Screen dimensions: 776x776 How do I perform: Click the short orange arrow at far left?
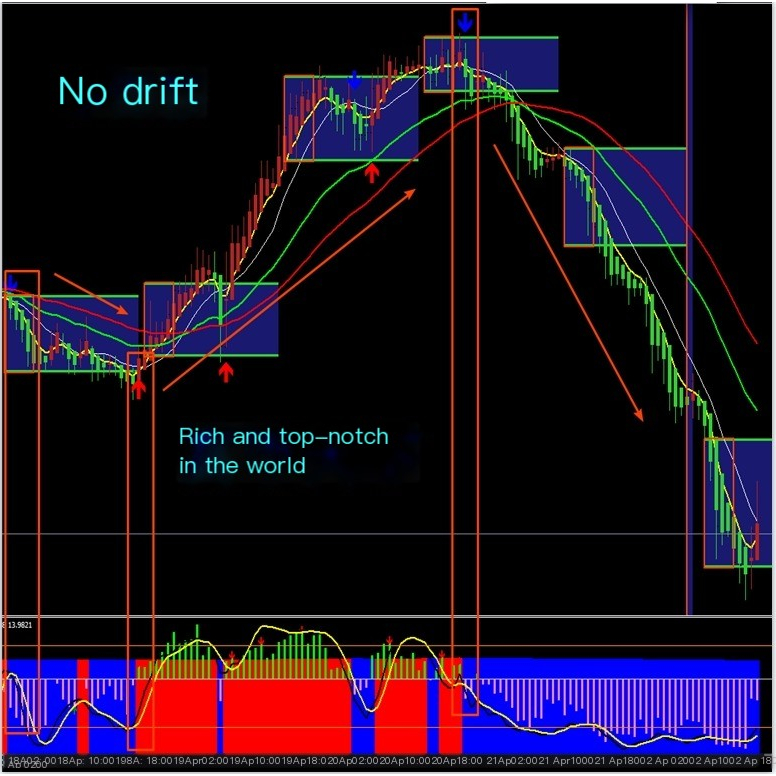(x=90, y=293)
